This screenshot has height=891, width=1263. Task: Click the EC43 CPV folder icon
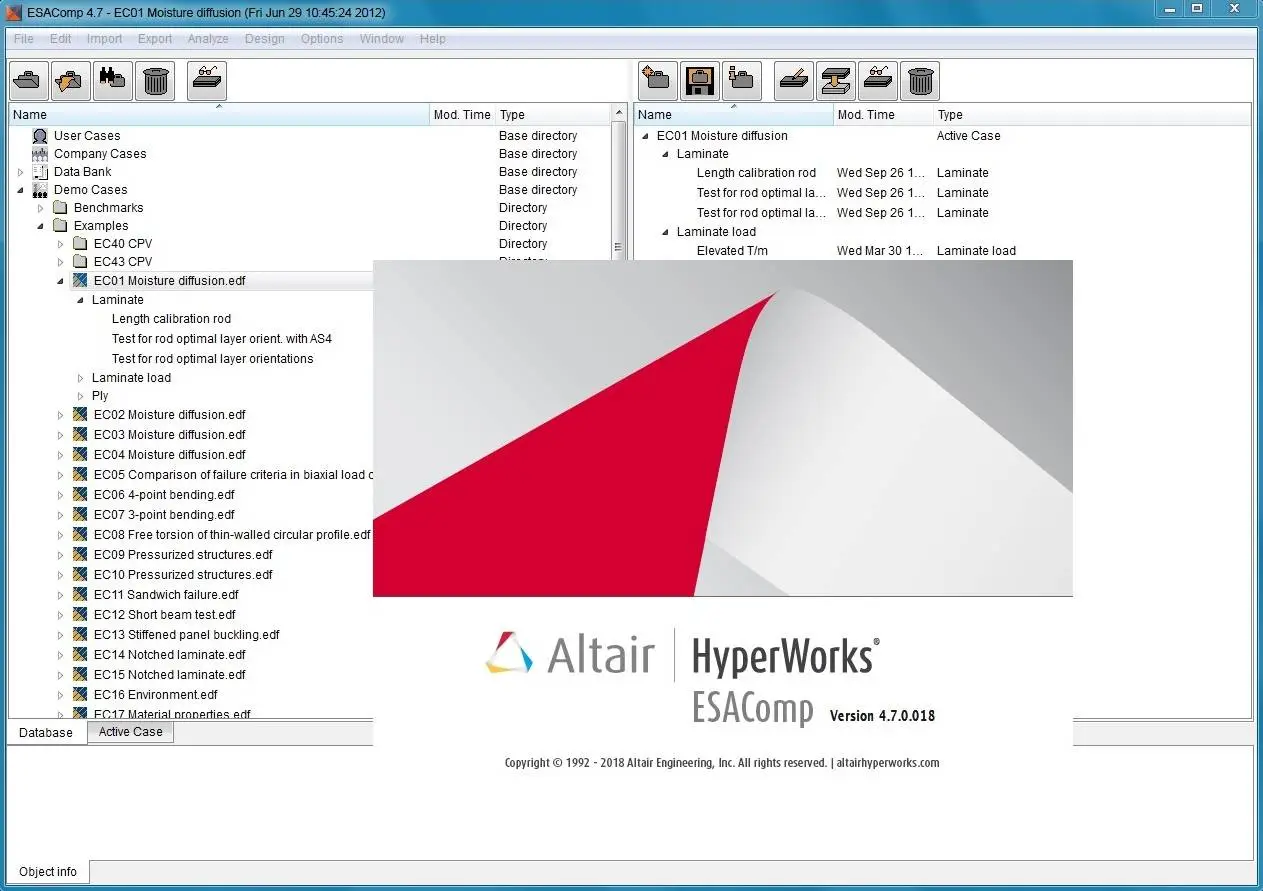click(80, 262)
